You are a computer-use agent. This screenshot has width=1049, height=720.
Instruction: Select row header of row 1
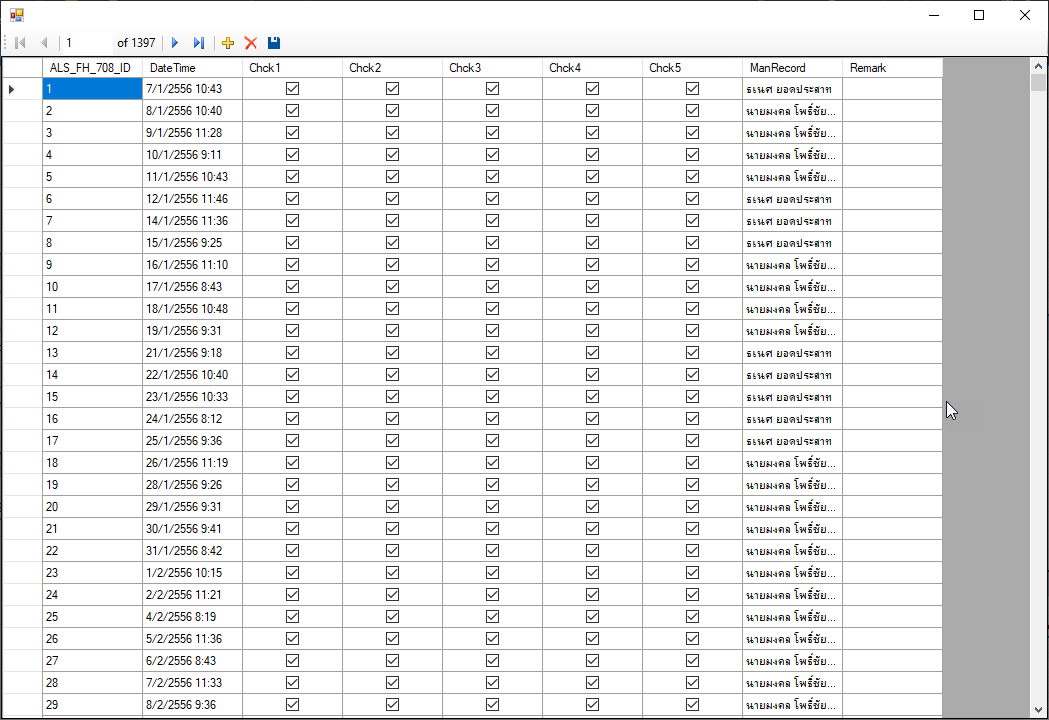22,88
